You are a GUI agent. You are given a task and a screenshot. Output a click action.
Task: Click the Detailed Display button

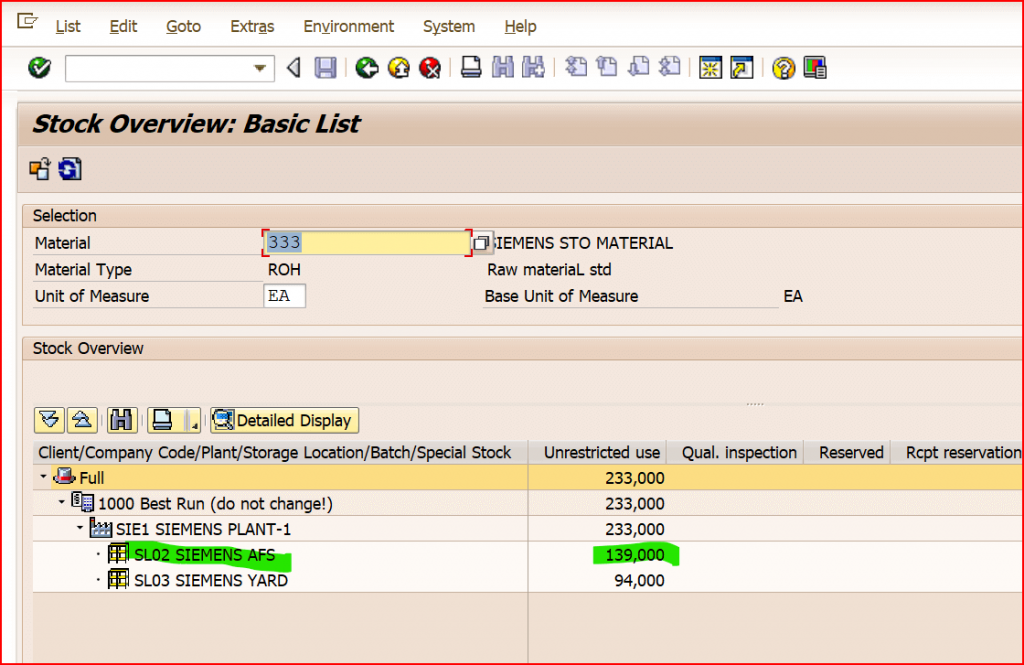coord(284,420)
